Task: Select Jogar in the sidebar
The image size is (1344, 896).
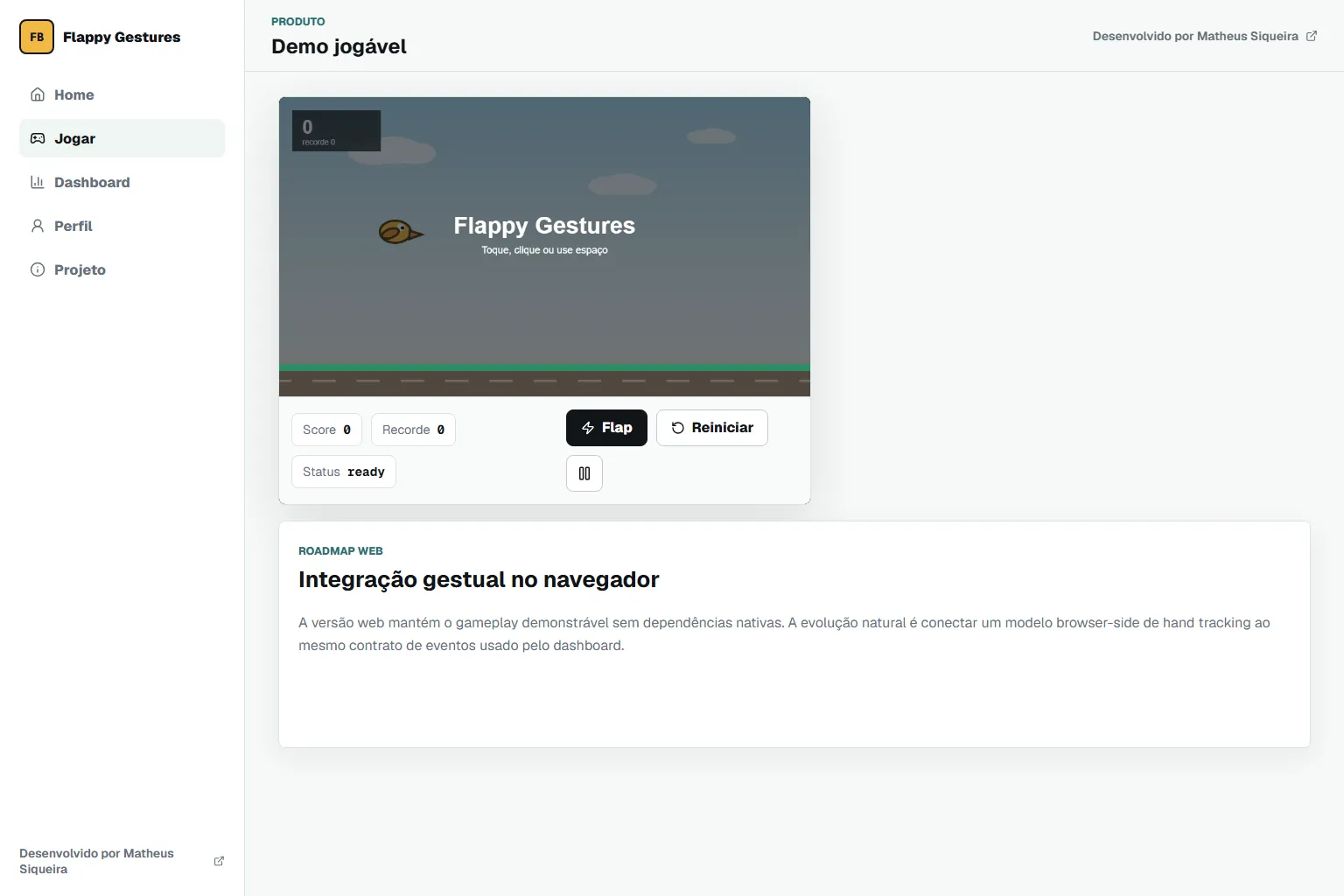Action: 122,138
